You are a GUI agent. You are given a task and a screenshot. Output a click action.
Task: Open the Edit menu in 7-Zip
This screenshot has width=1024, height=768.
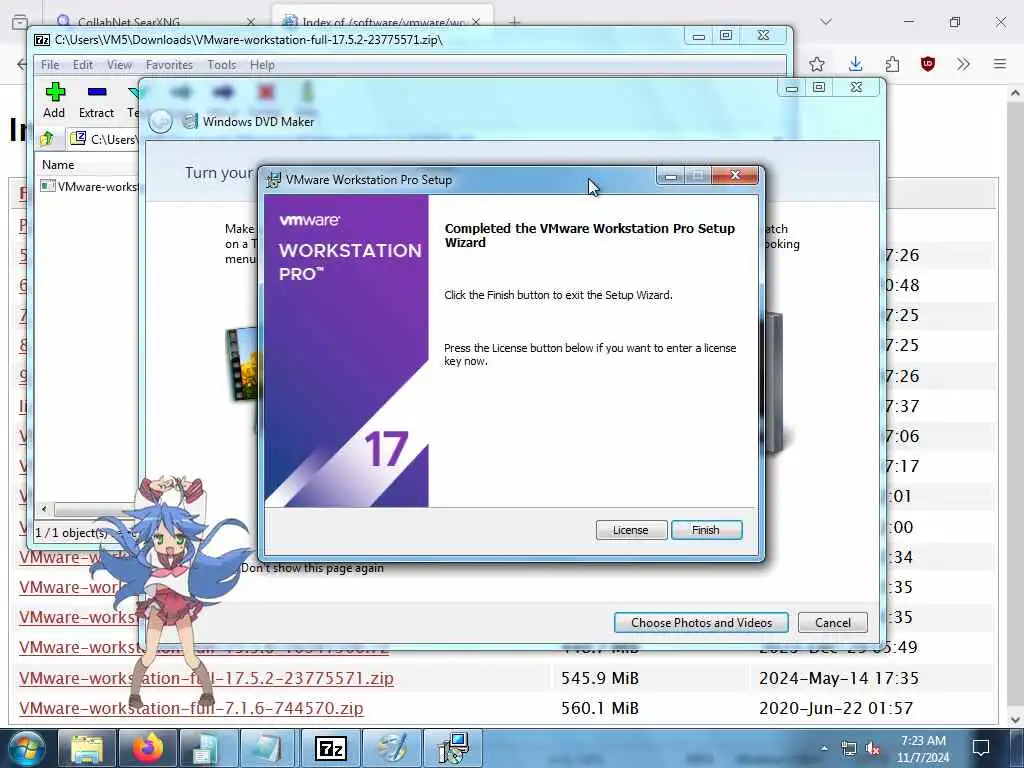pyautogui.click(x=82, y=65)
